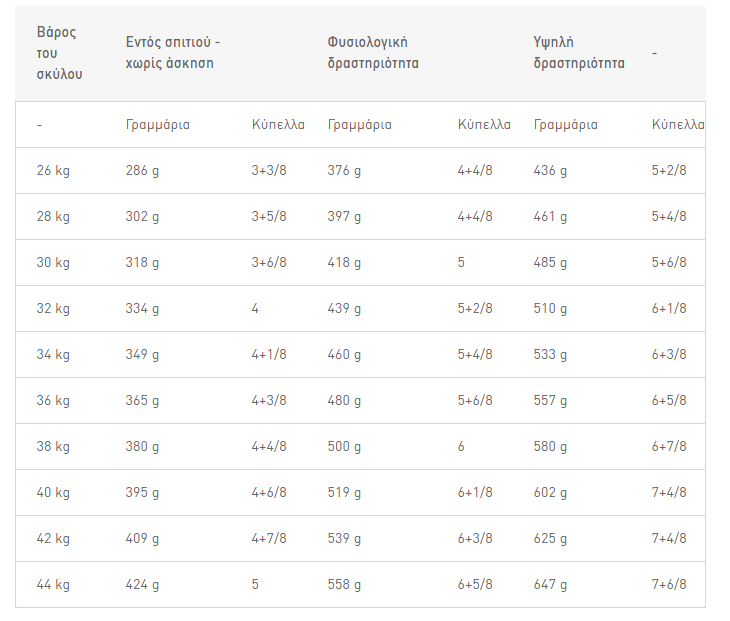Click the 647 g value
Viewport: 730px width, 621px height.
point(550,585)
